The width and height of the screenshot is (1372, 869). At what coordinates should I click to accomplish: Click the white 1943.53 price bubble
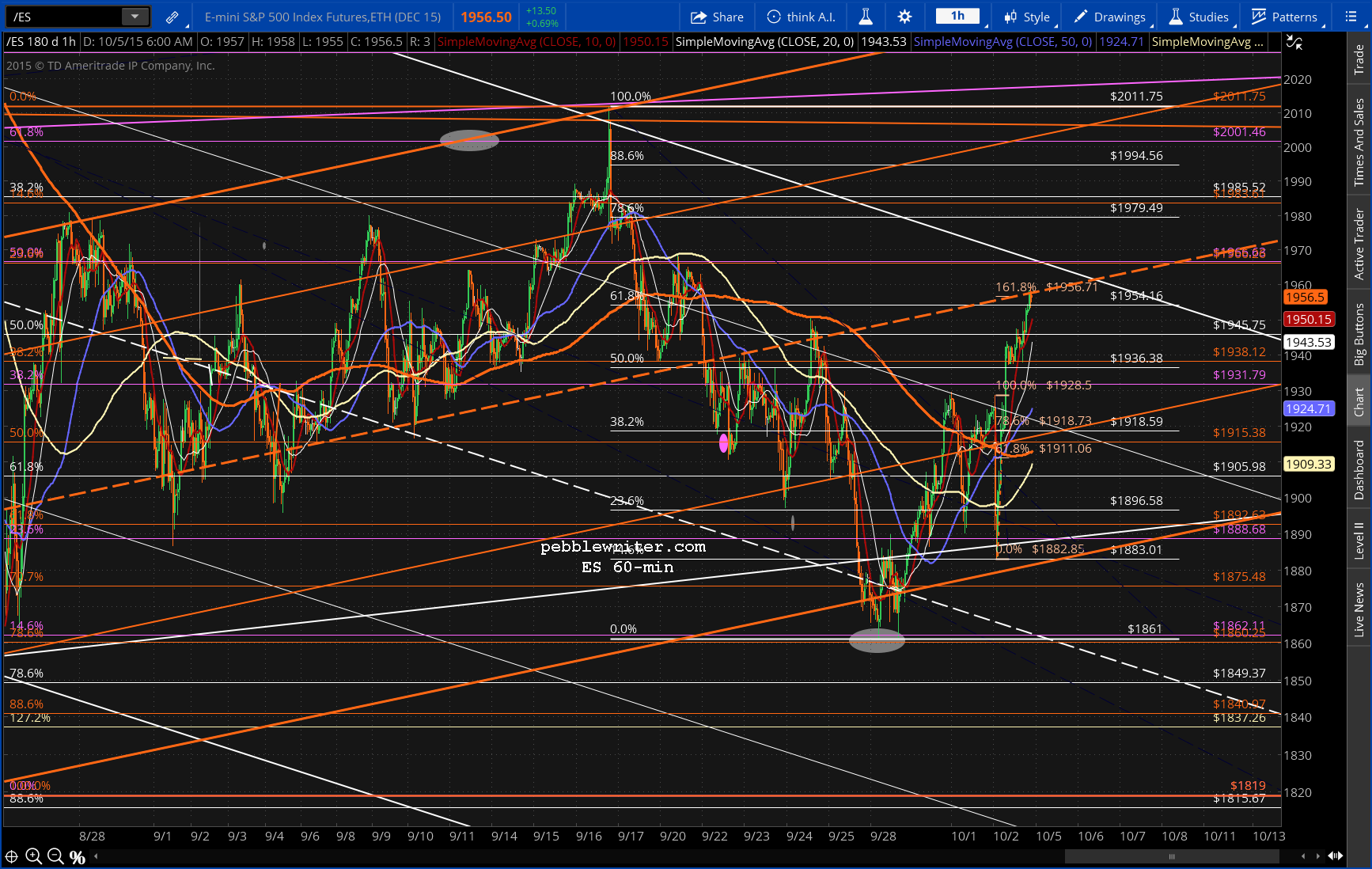(x=1309, y=343)
